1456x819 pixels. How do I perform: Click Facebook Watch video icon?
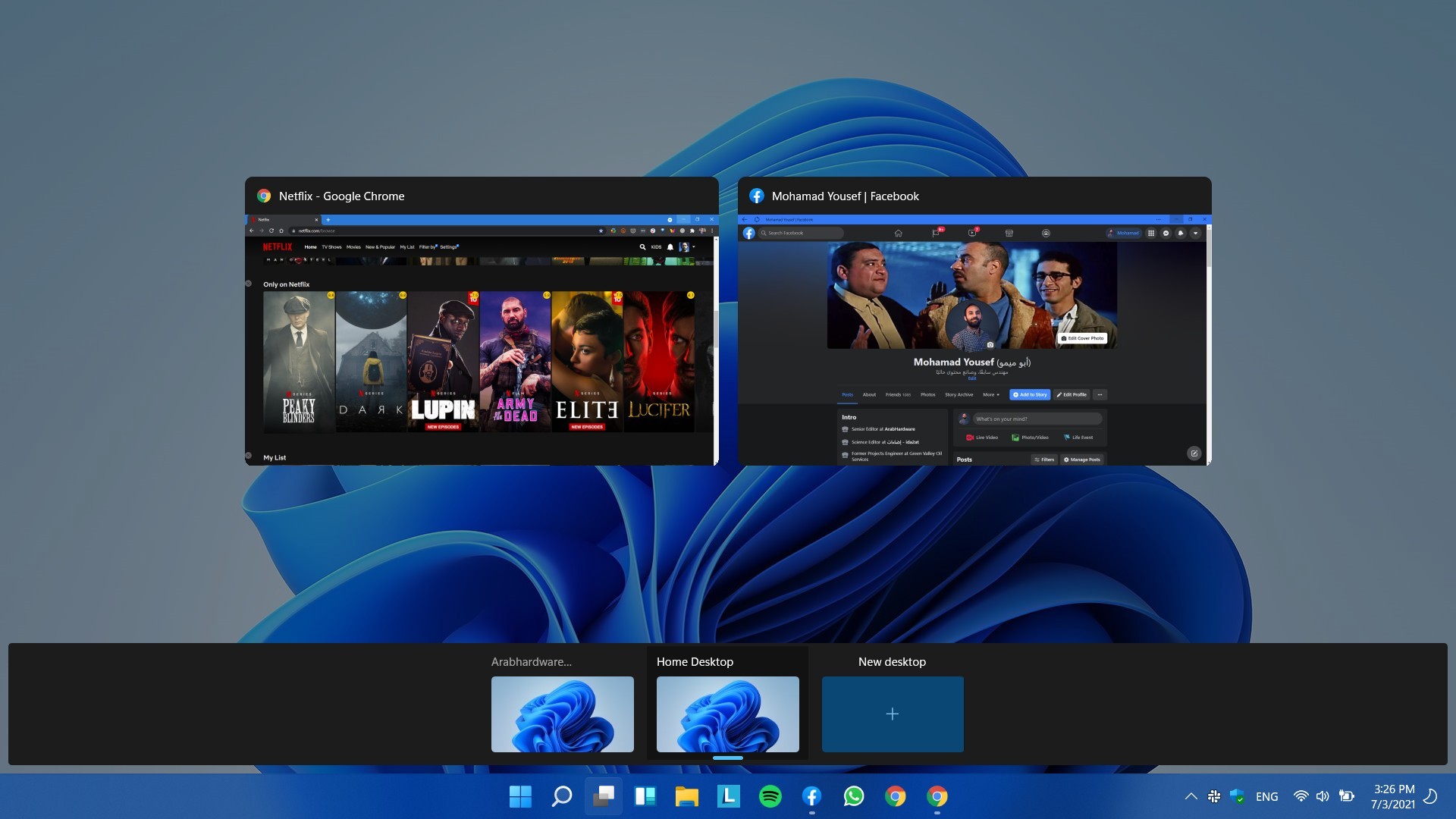point(972,233)
